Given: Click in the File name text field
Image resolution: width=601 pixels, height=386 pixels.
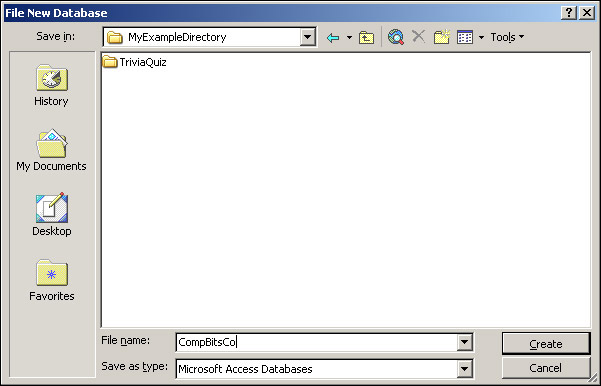Looking at the screenshot, I should tap(317, 342).
